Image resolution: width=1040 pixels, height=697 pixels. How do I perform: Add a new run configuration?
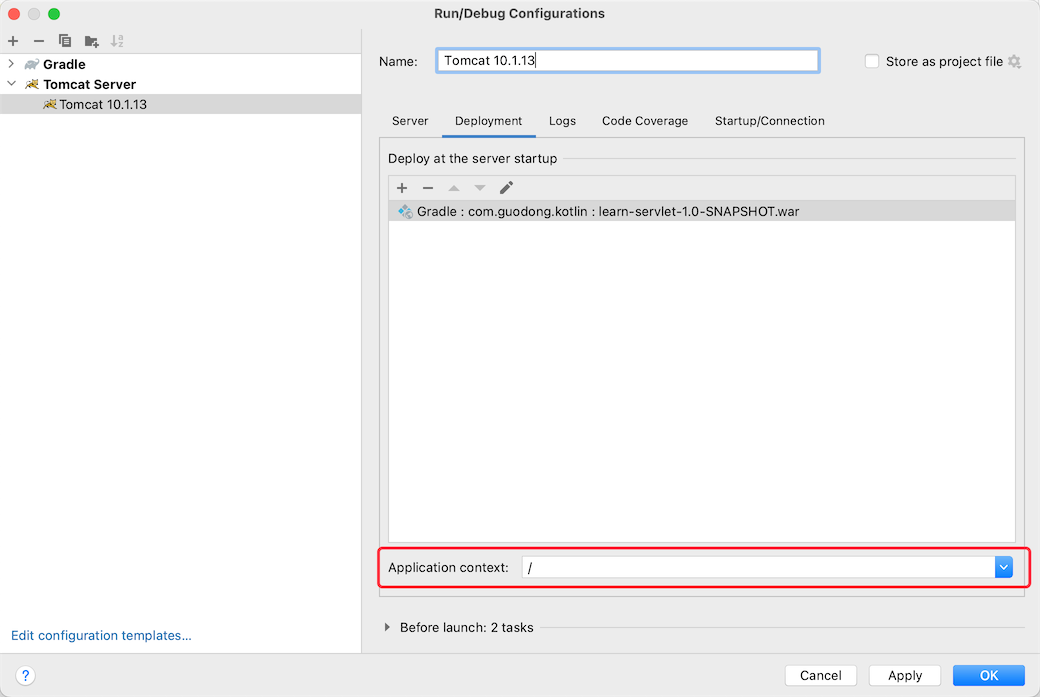[12, 41]
